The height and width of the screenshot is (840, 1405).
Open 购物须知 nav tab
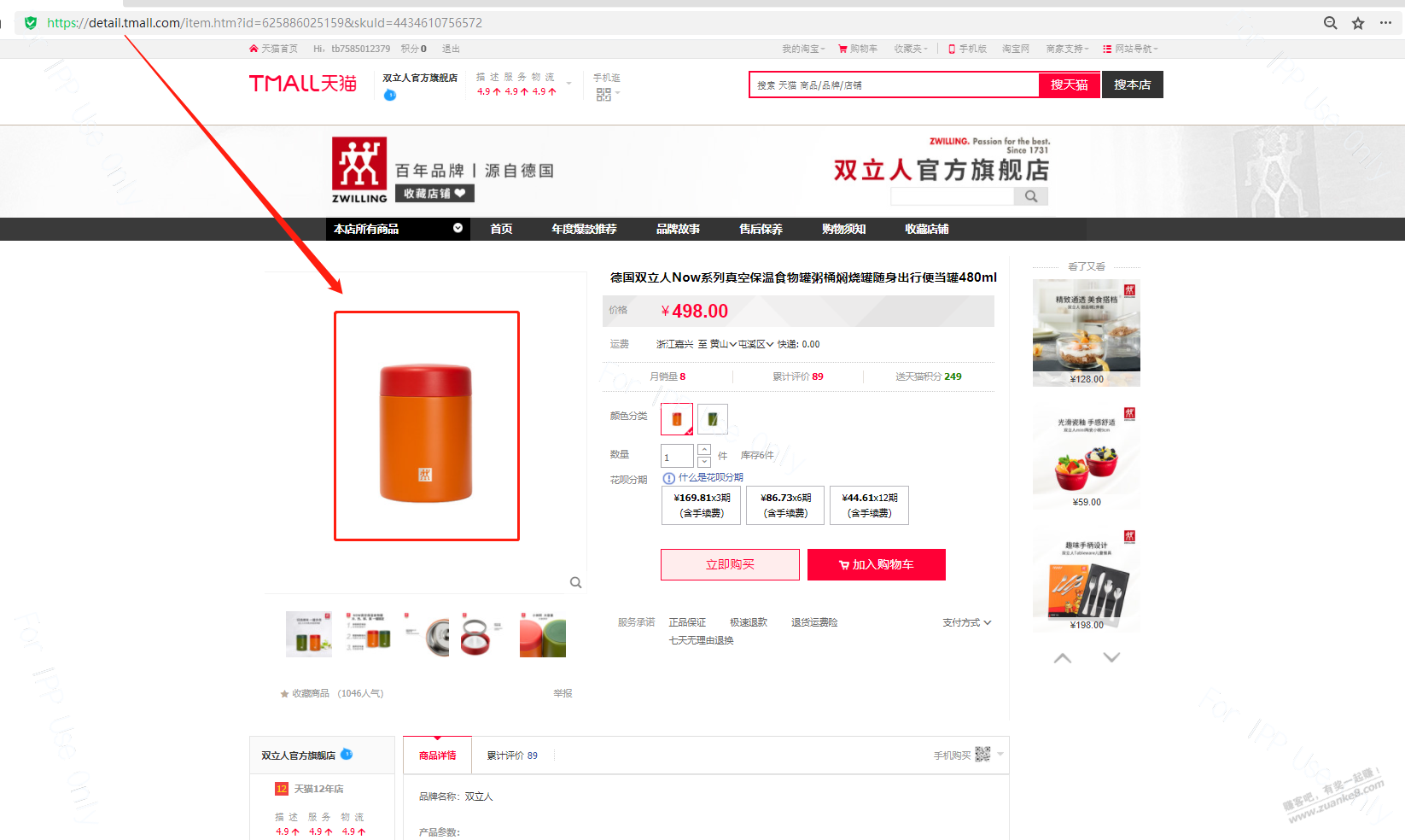(x=843, y=229)
